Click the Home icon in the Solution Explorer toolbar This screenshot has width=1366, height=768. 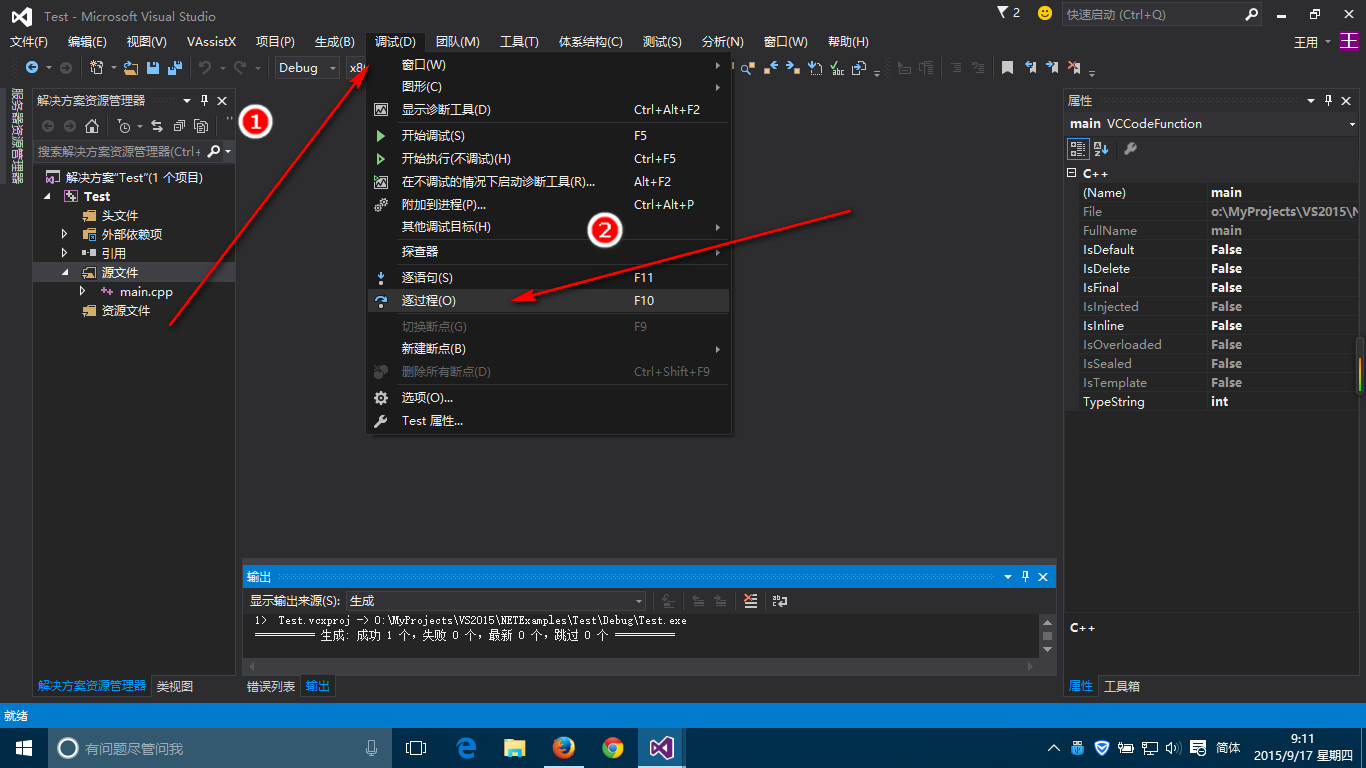[92, 126]
